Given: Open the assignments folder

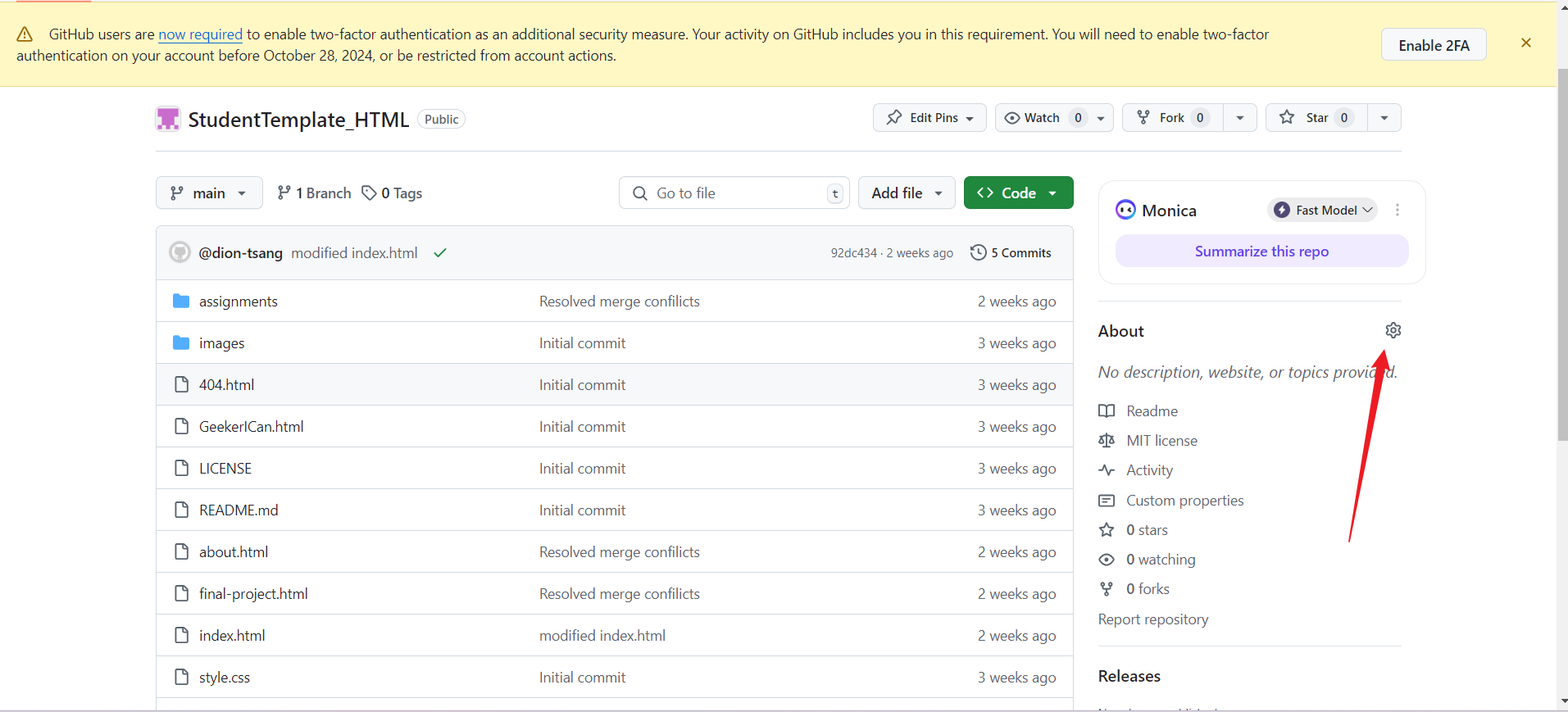Looking at the screenshot, I should tap(239, 302).
